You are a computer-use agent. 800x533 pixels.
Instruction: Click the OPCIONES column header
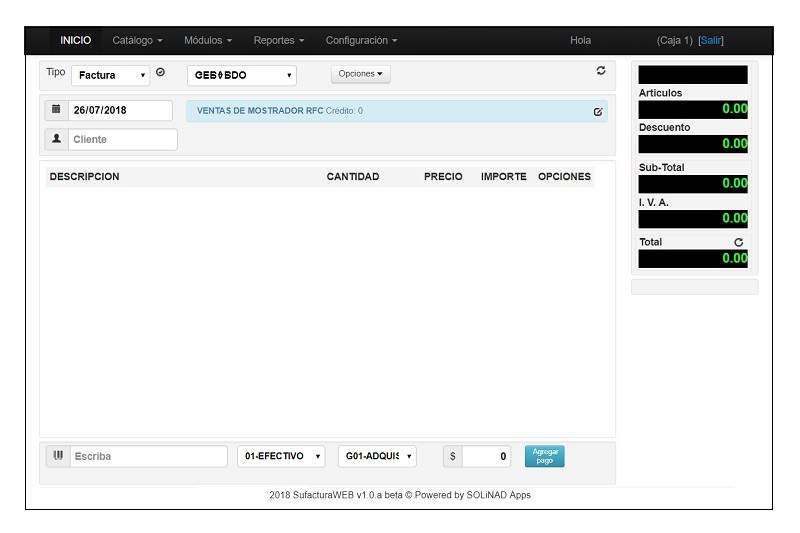tap(564, 176)
